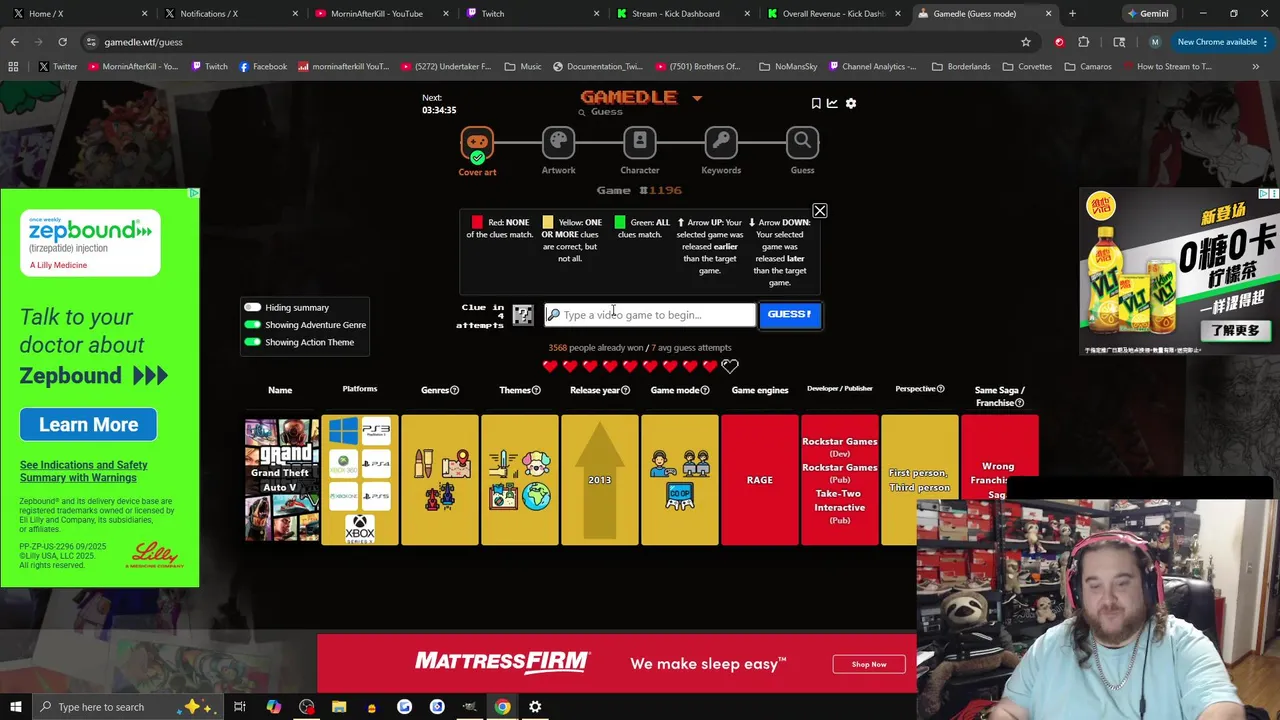Toggle the Showing Action Theme switch
Screen dimensions: 1280x720
point(252,342)
